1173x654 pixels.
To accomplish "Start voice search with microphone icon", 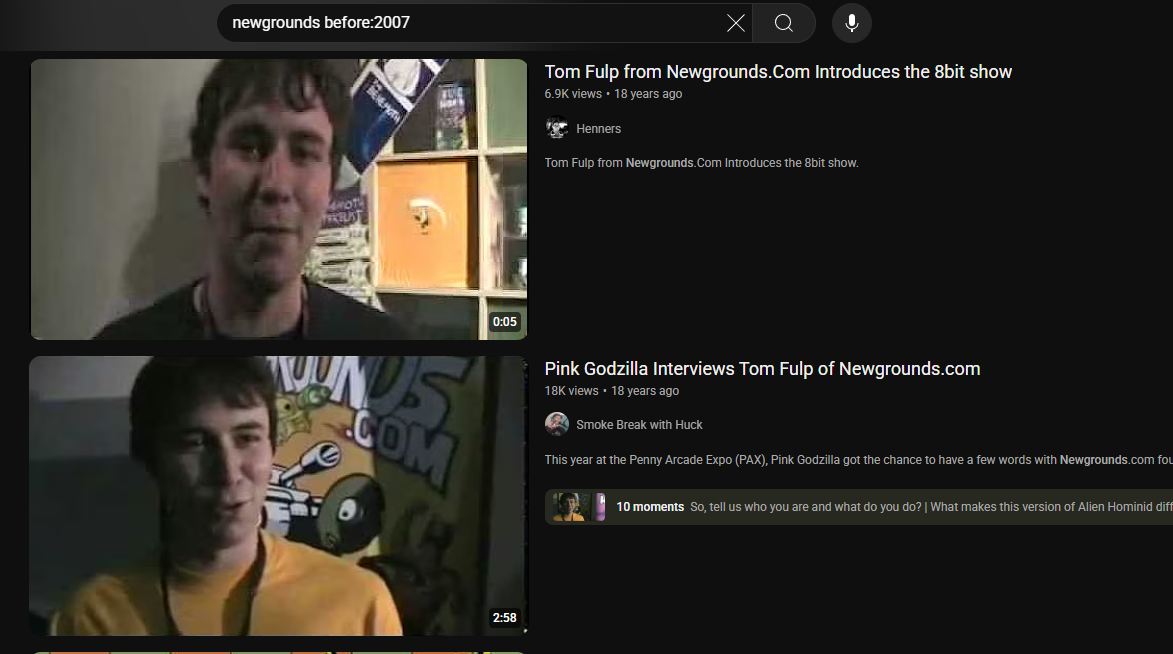I will point(851,23).
